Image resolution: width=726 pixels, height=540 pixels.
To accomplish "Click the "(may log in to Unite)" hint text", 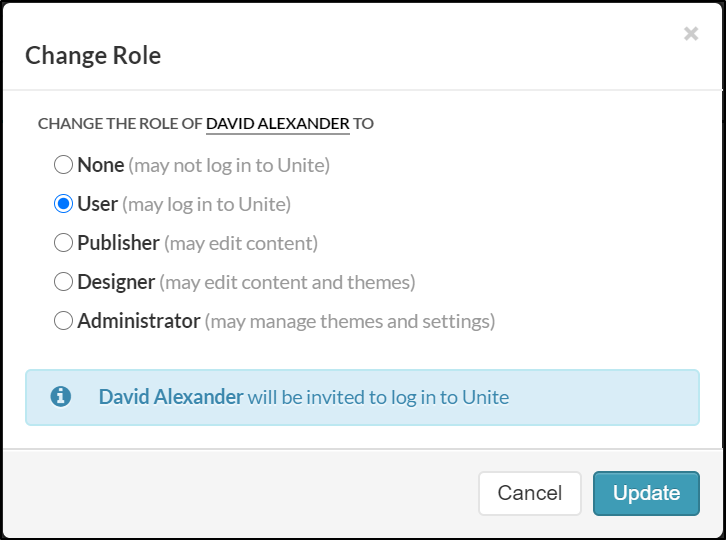I will [x=206, y=204].
